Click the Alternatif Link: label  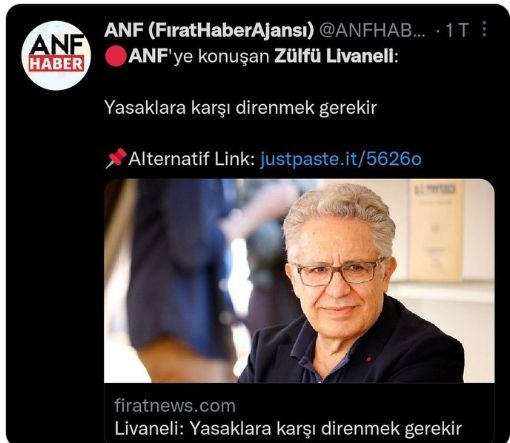(x=192, y=159)
